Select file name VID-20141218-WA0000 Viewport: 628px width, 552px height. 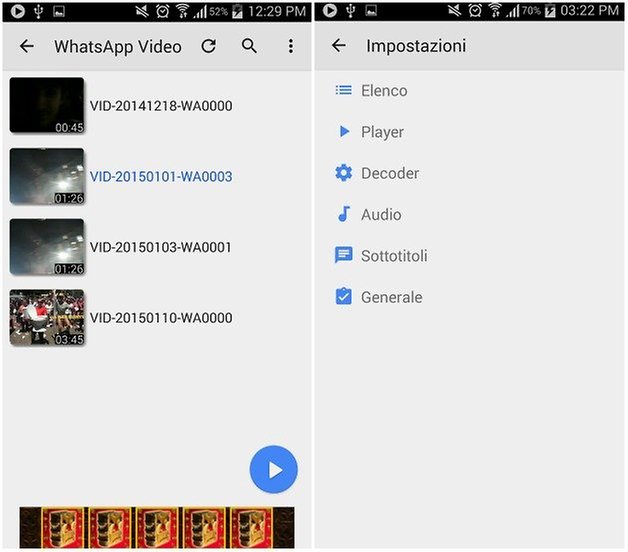click(161, 106)
